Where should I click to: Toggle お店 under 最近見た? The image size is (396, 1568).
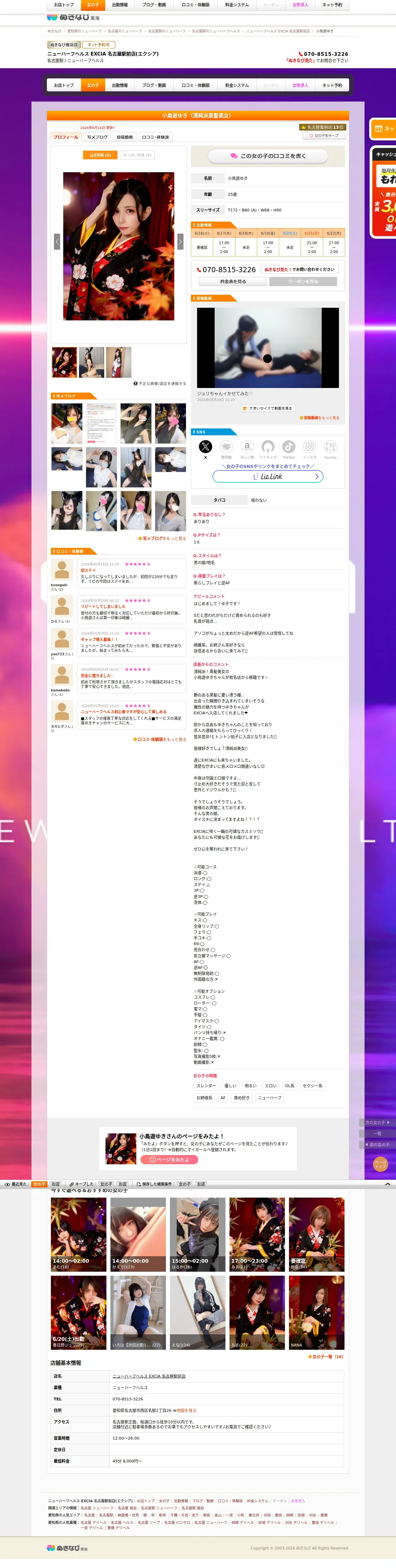pyautogui.click(x=55, y=1184)
